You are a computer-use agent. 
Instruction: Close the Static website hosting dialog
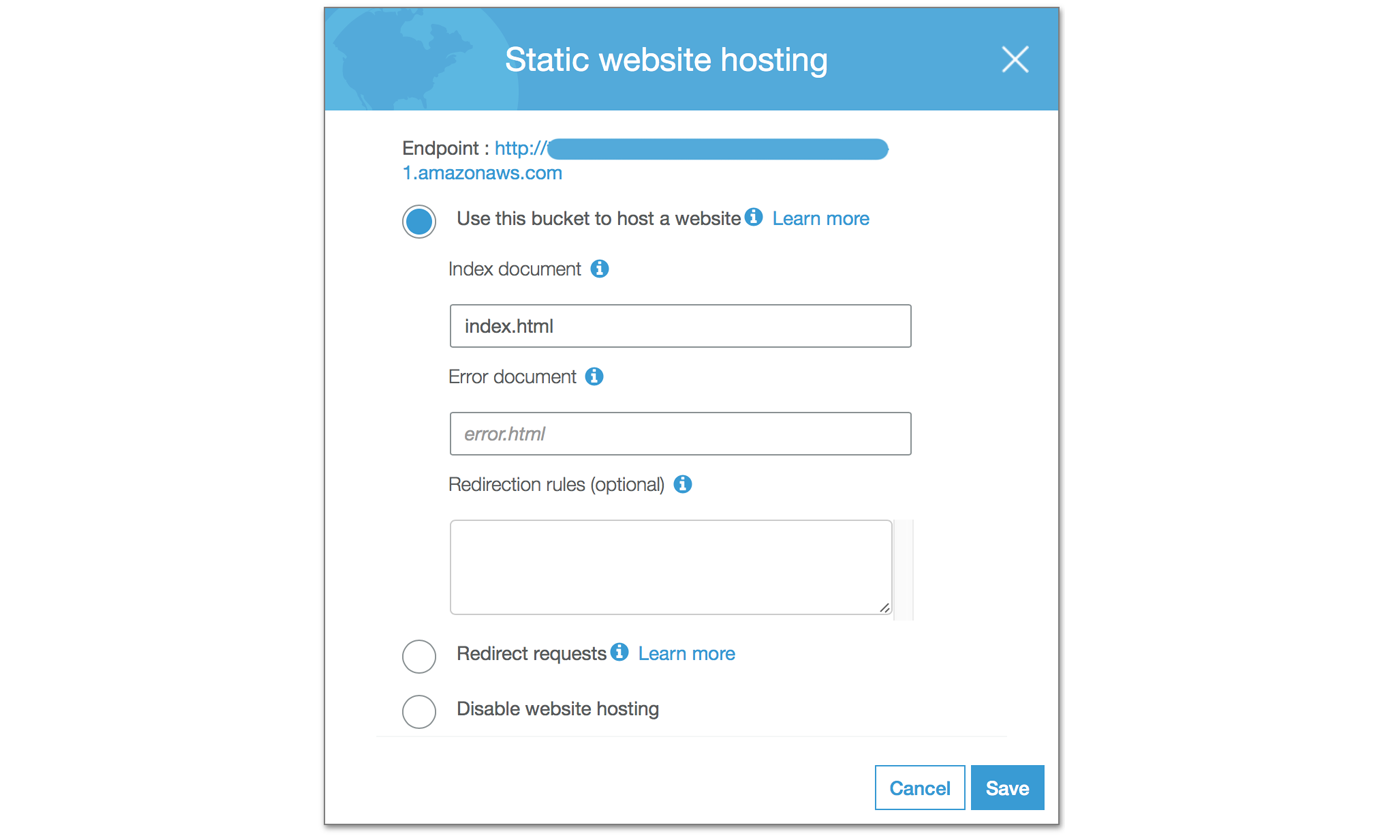tap(1015, 59)
